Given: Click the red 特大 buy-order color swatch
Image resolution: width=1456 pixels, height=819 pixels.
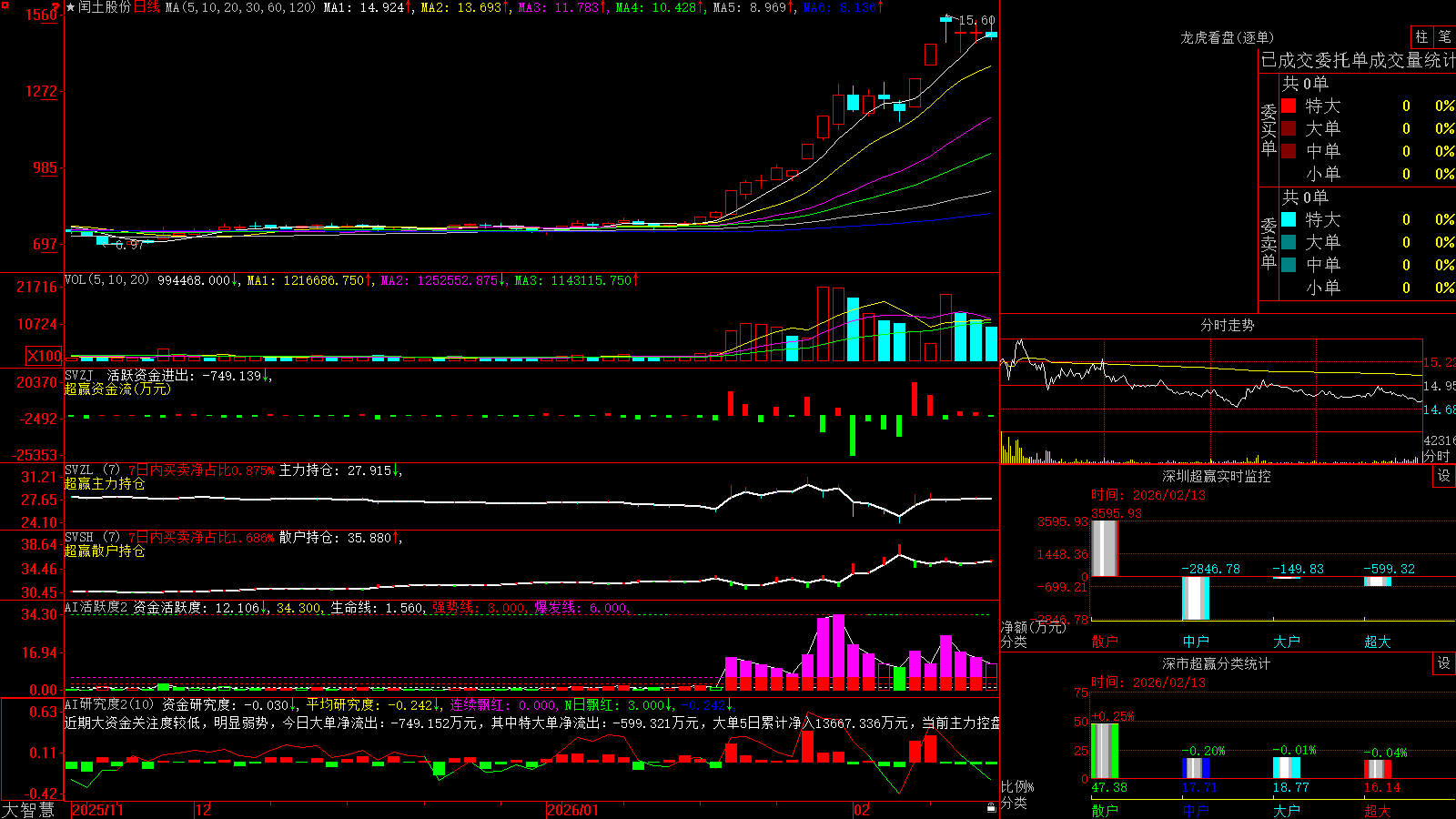Looking at the screenshot, I should pos(1289,106).
